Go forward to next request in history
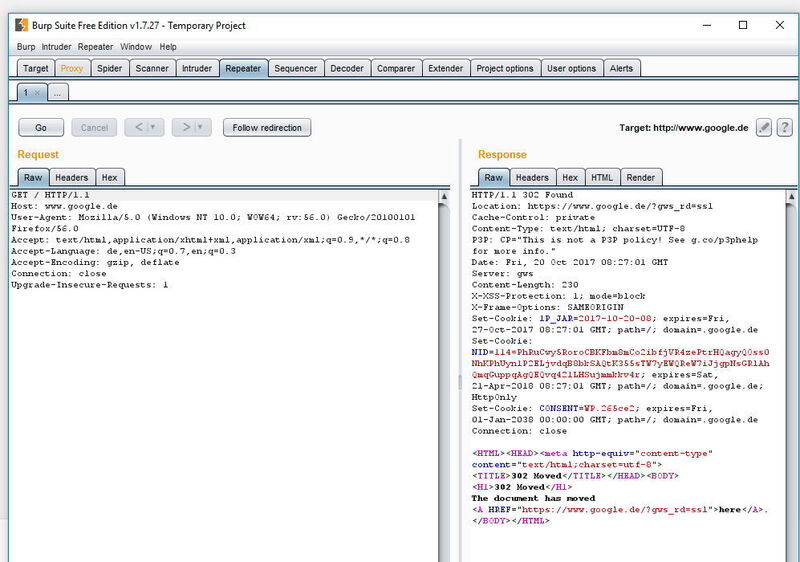The width and height of the screenshot is (800, 562). coord(185,127)
